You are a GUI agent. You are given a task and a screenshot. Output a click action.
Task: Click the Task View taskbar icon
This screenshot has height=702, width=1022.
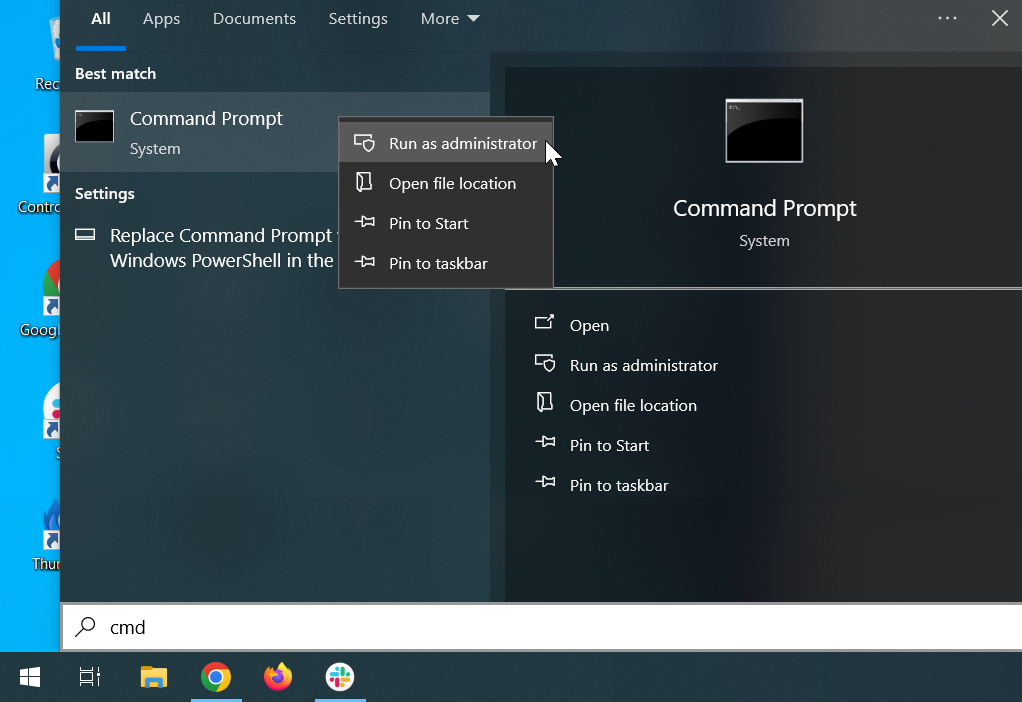tap(89, 677)
